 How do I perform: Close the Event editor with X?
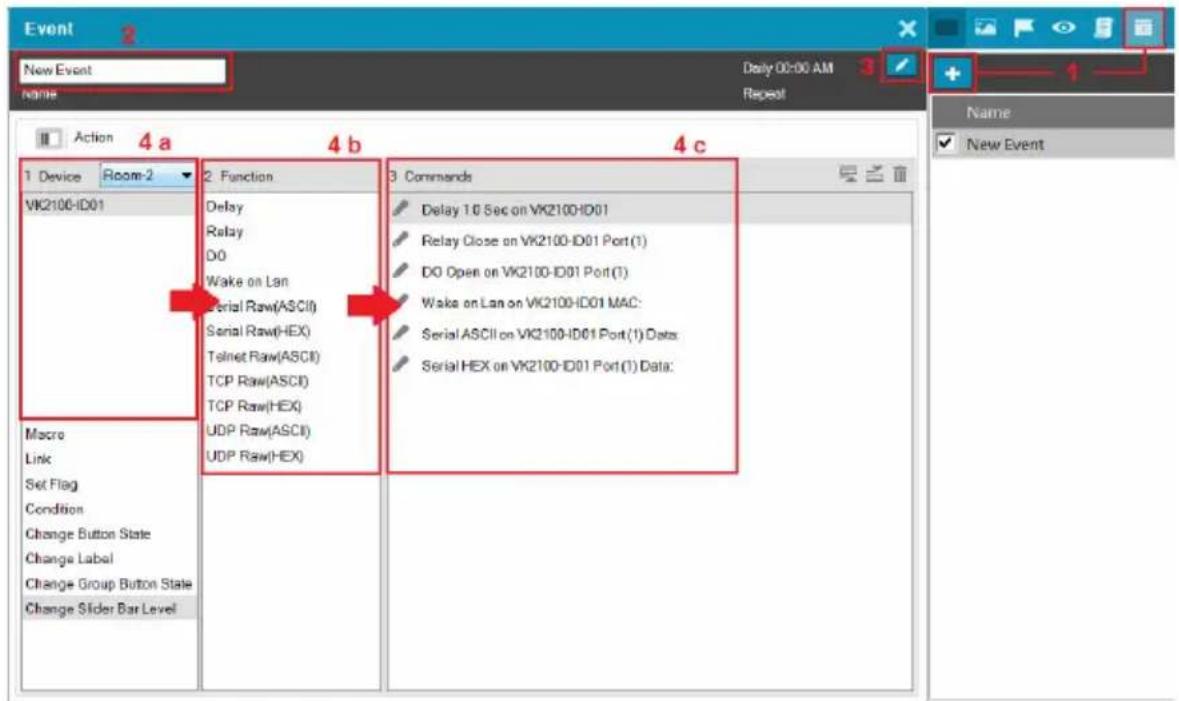[x=908, y=29]
